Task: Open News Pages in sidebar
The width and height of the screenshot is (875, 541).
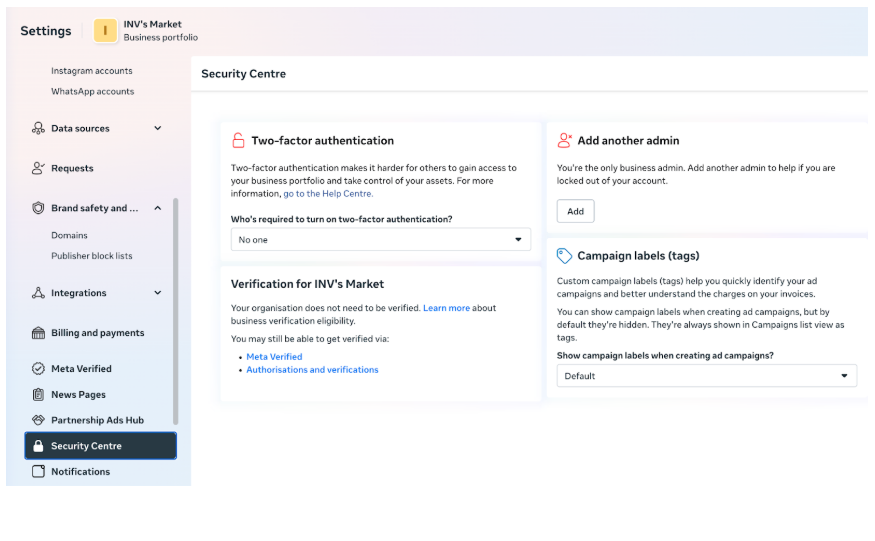Action: (78, 395)
